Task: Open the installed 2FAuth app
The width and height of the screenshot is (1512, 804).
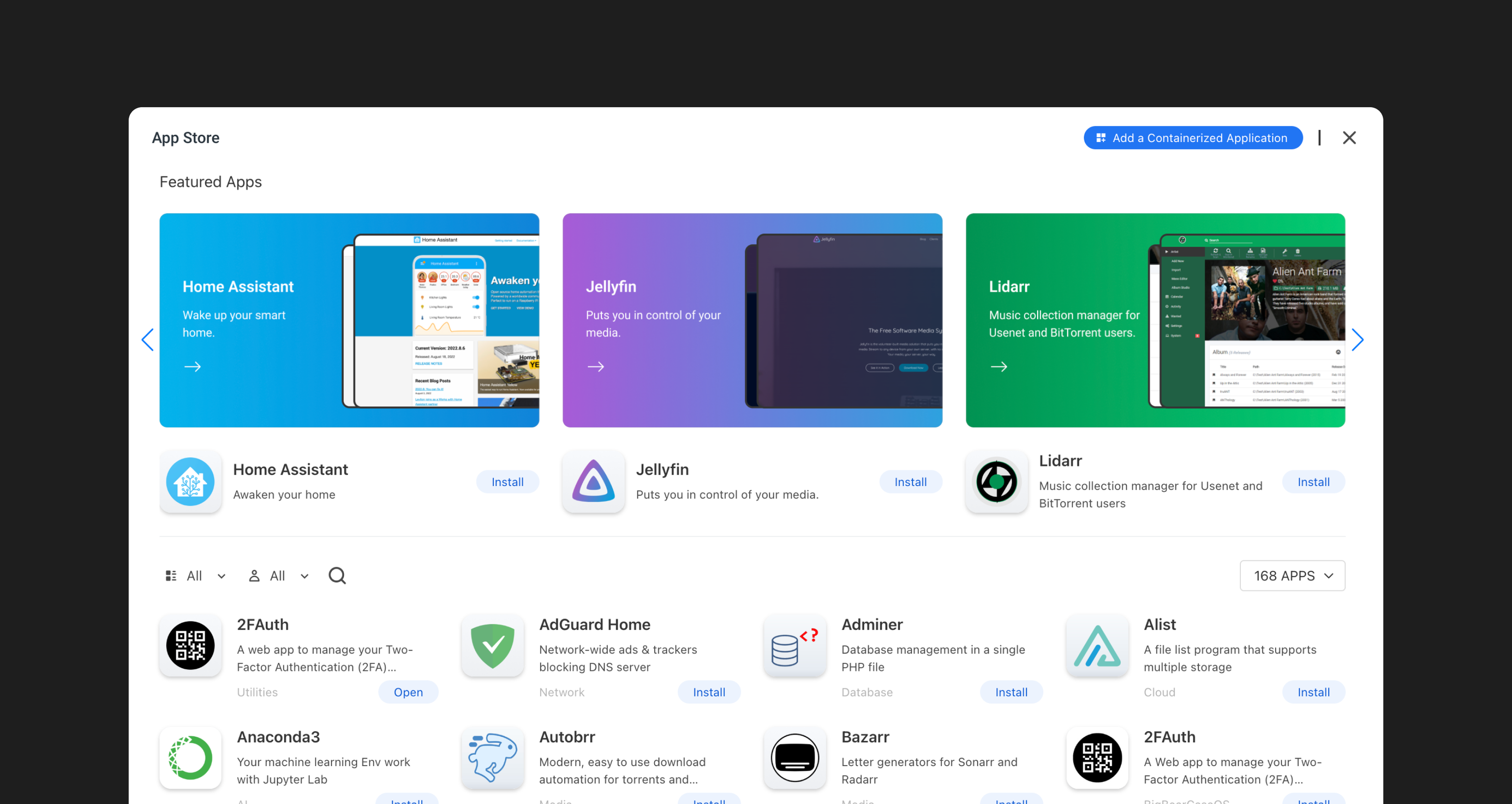Action: click(408, 691)
